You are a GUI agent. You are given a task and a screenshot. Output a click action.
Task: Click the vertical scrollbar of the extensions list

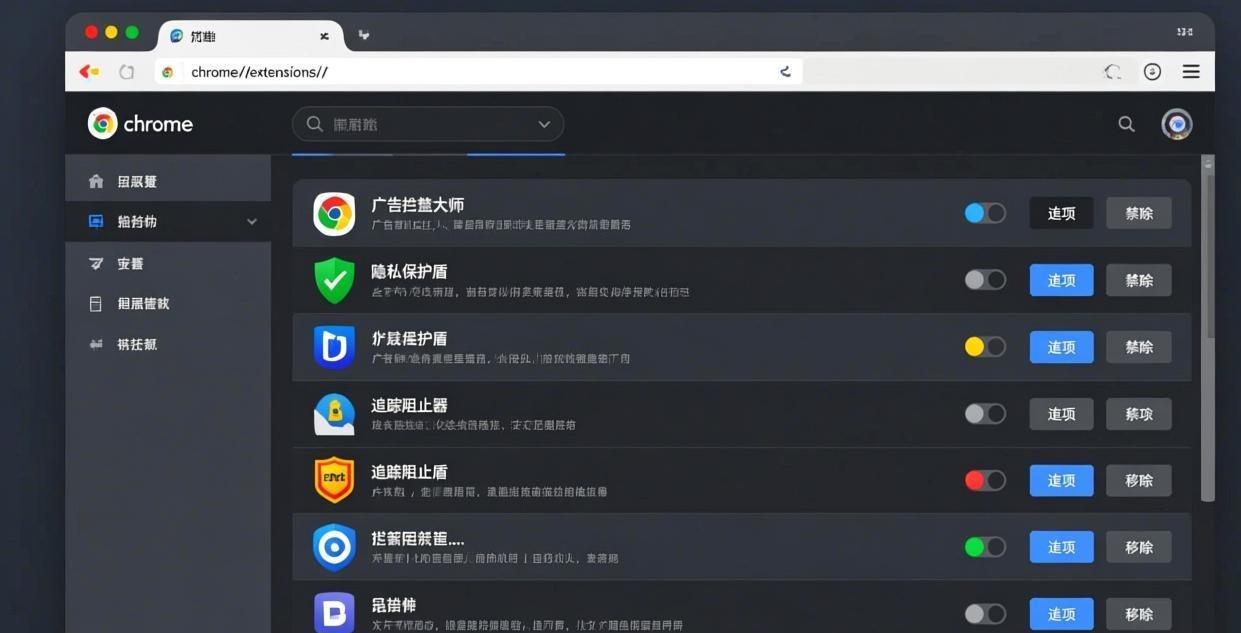coord(1208,330)
